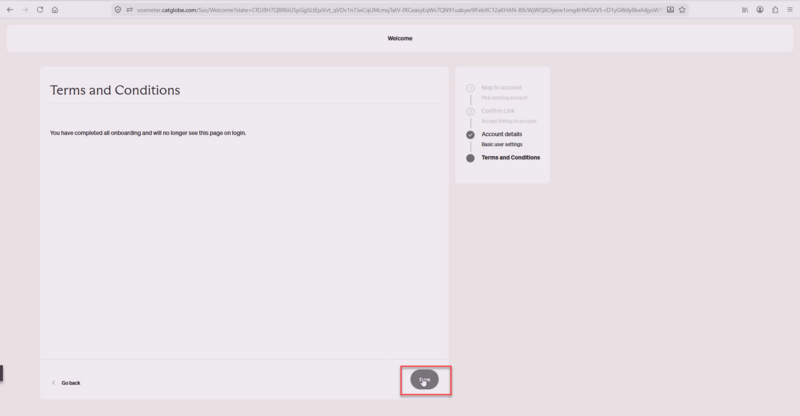Click the Go back link
Screen dimensions: 800x416
pyautogui.click(x=71, y=383)
